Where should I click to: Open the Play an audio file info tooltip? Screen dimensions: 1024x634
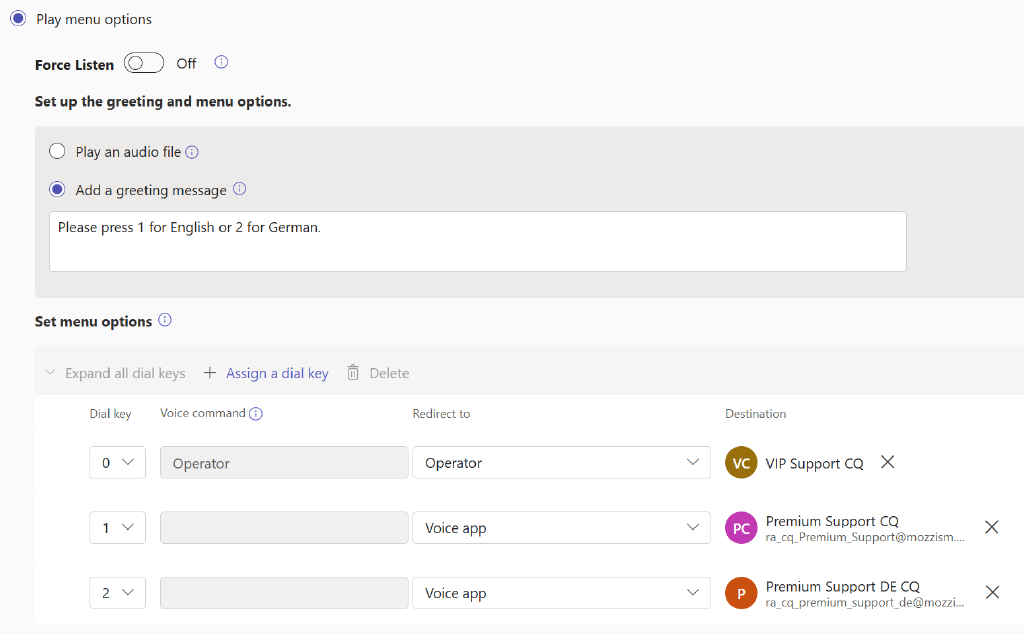point(193,151)
